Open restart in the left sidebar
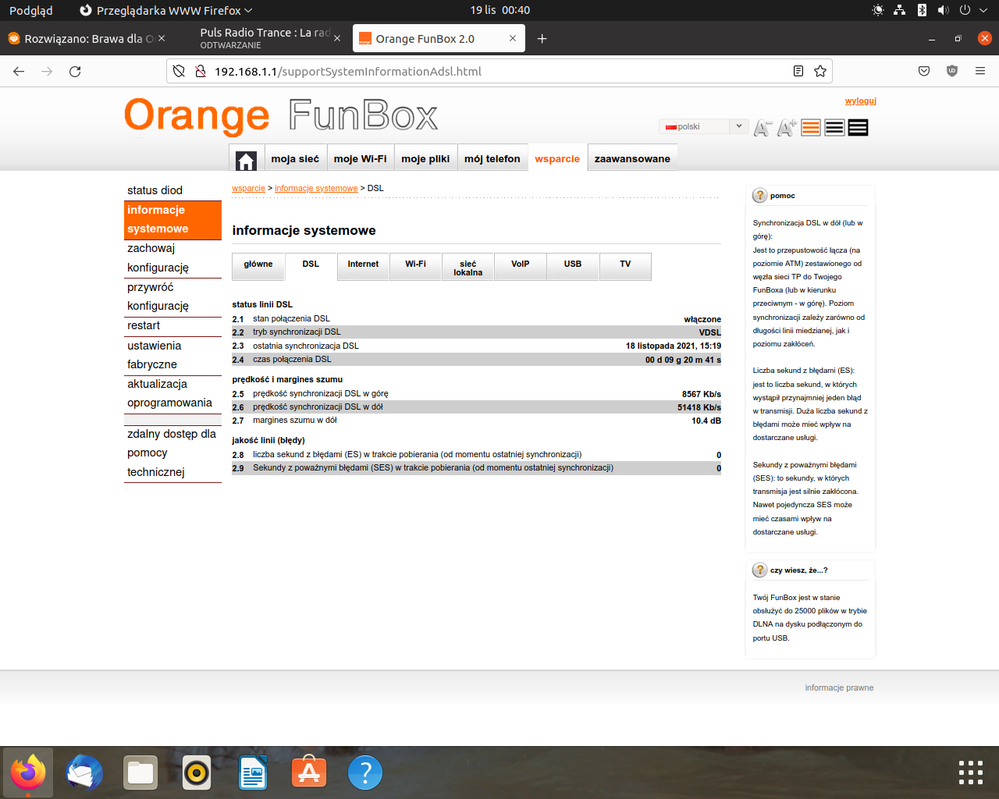 (144, 326)
